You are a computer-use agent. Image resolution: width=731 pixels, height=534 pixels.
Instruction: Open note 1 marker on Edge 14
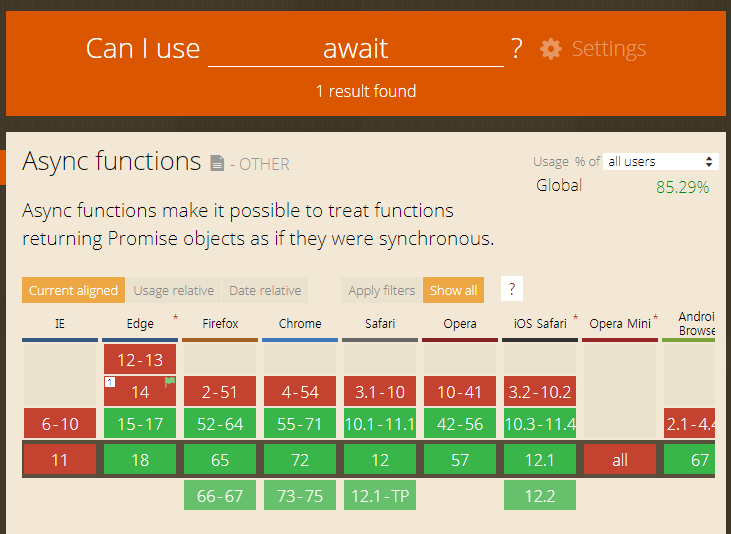[110, 382]
